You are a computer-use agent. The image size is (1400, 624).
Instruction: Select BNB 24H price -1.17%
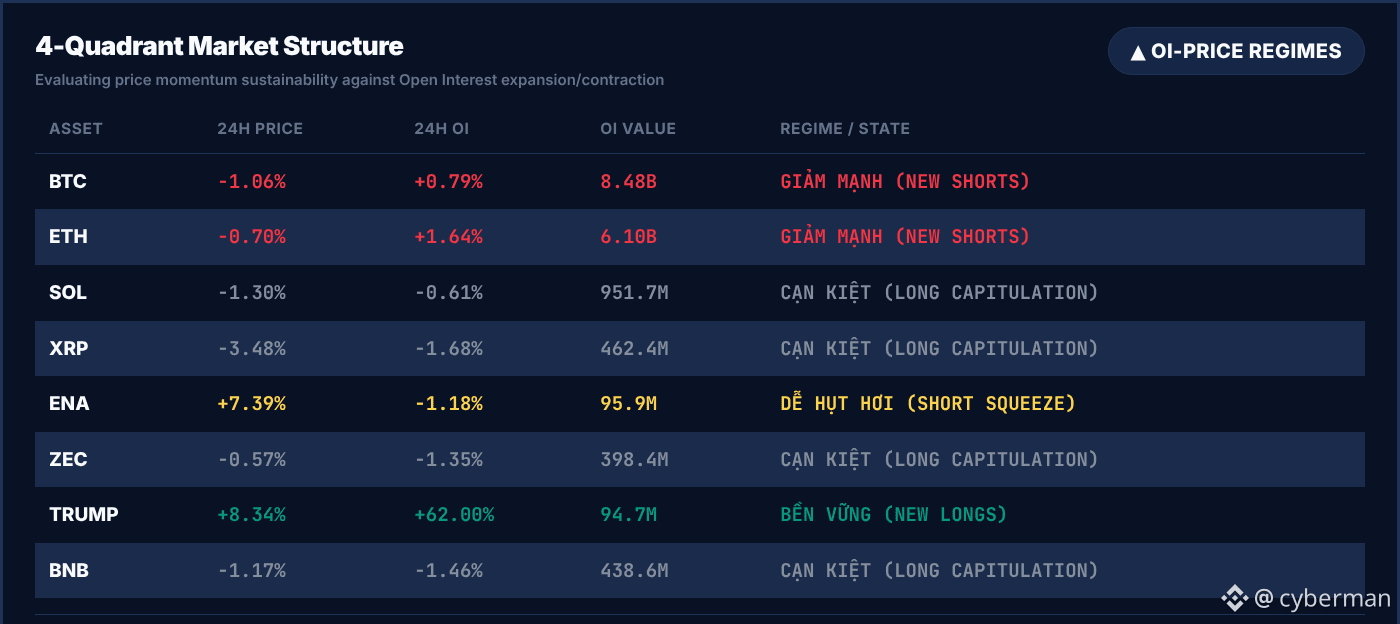(x=251, y=571)
